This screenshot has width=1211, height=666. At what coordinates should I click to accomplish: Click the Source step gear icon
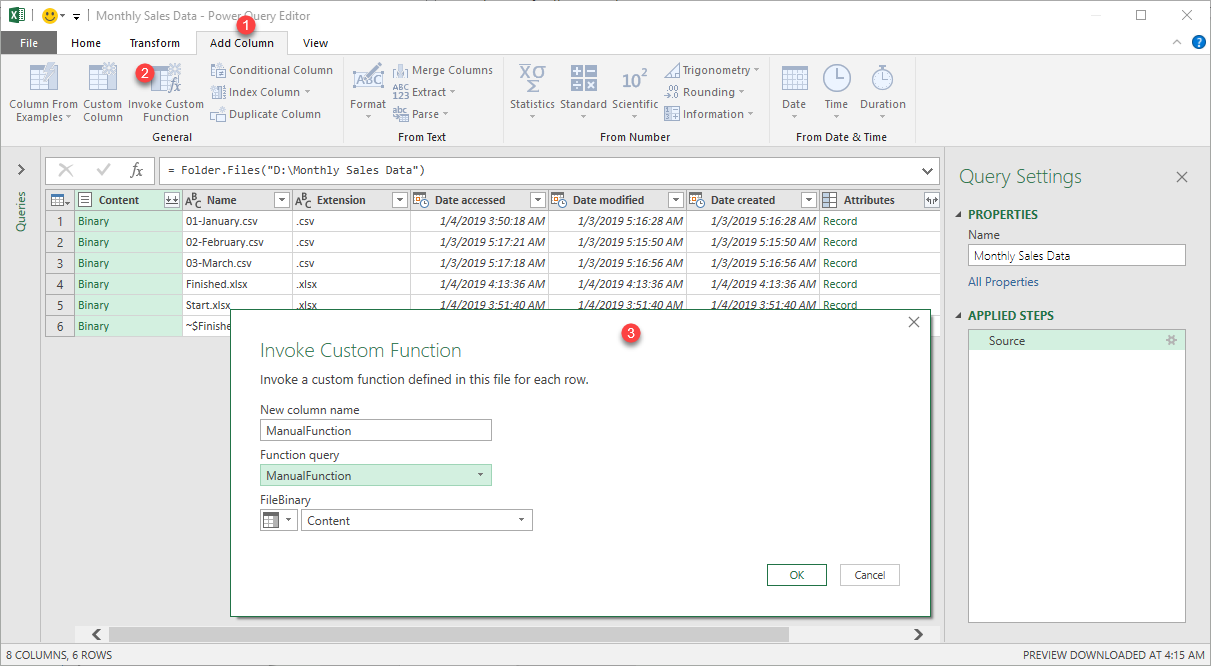1172,340
